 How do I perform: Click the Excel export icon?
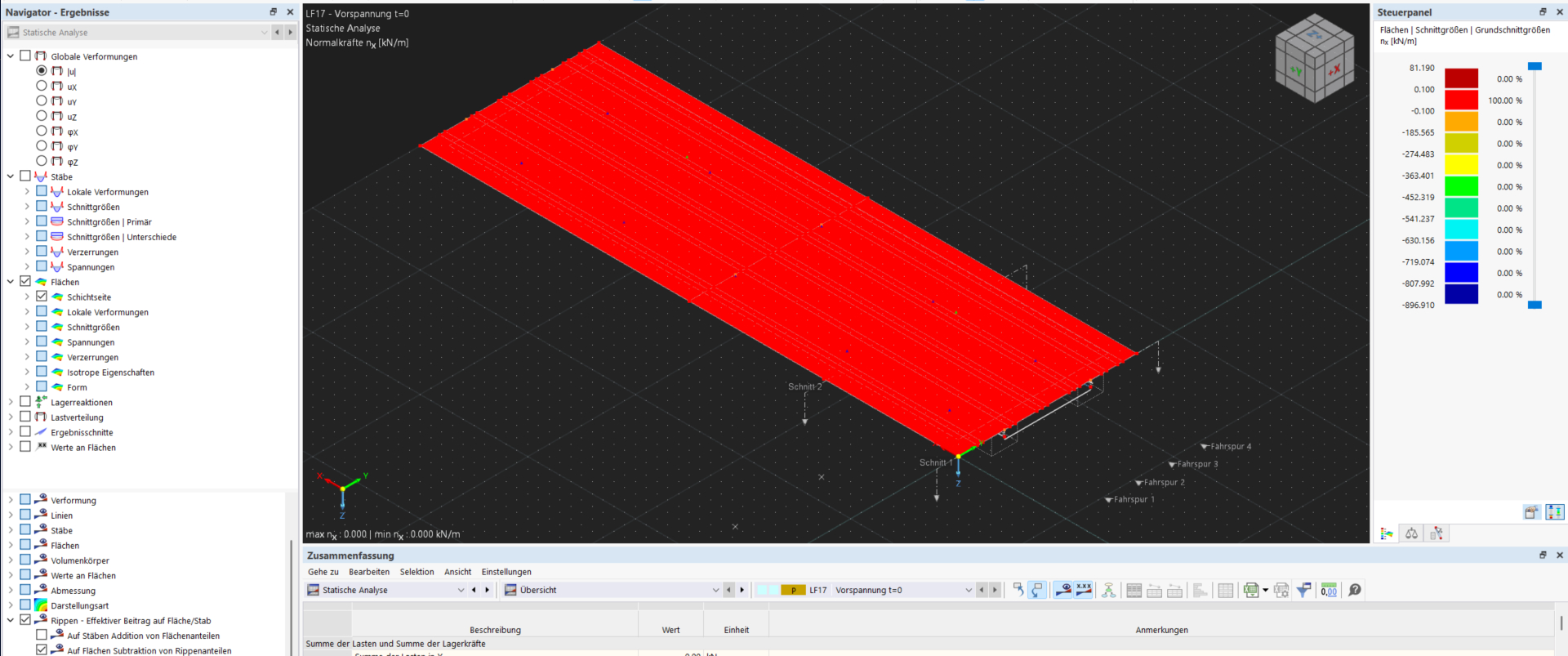[1250, 590]
